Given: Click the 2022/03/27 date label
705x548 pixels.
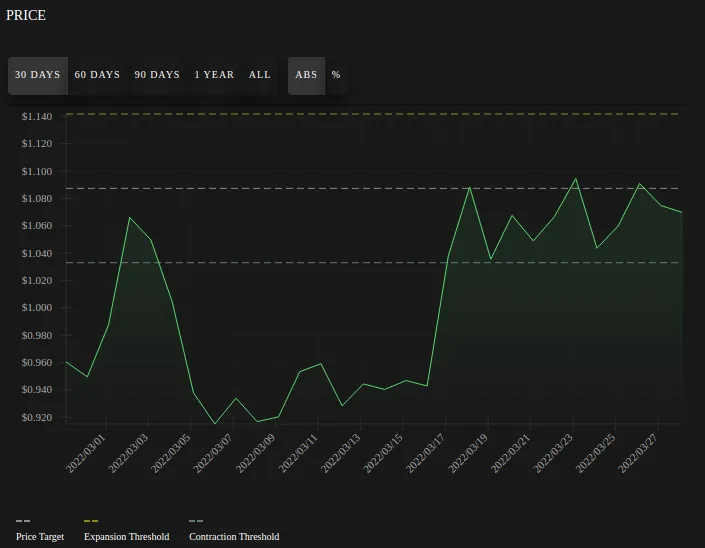Looking at the screenshot, I should 639,453.
